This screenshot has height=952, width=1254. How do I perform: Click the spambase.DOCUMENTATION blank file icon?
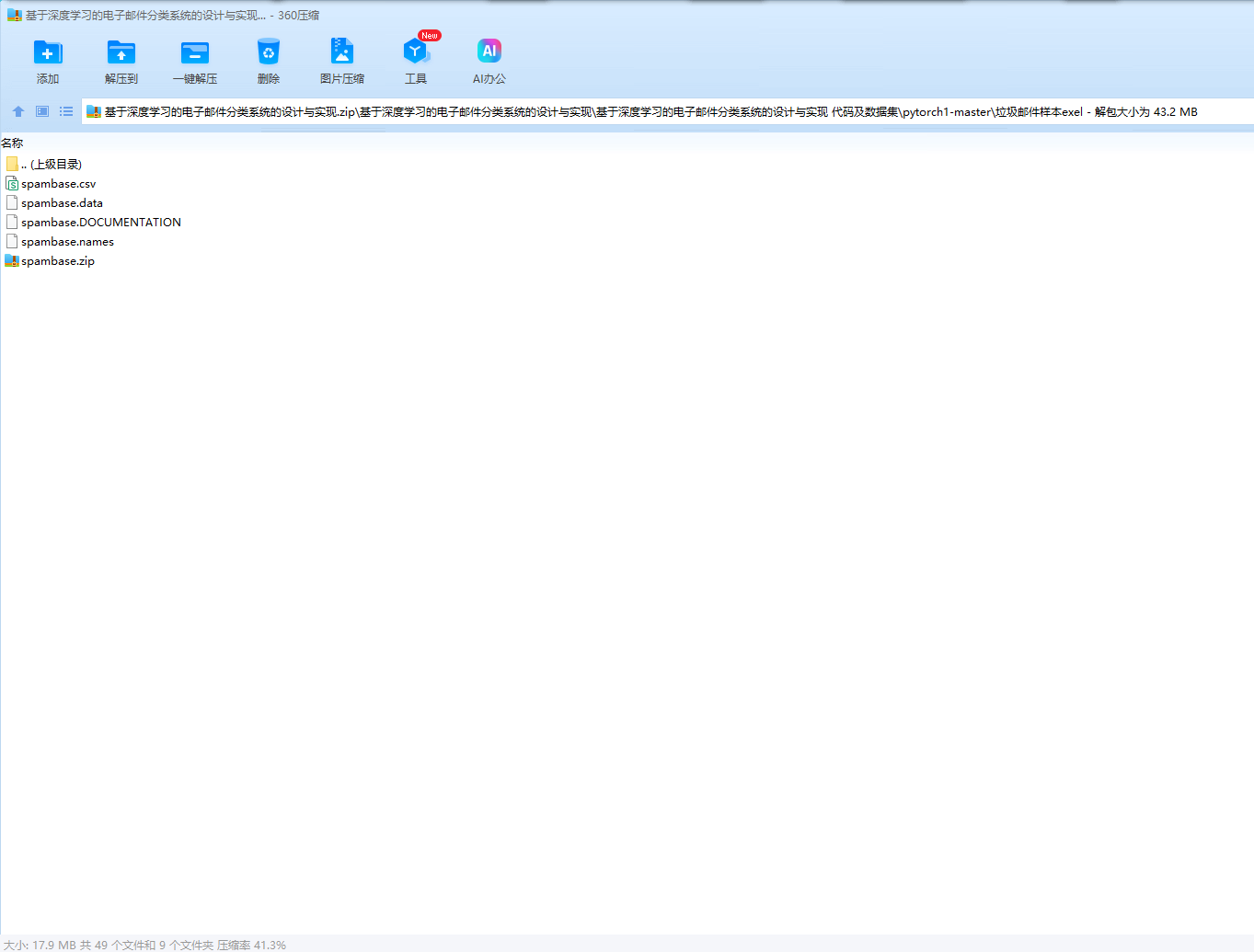[12, 223]
